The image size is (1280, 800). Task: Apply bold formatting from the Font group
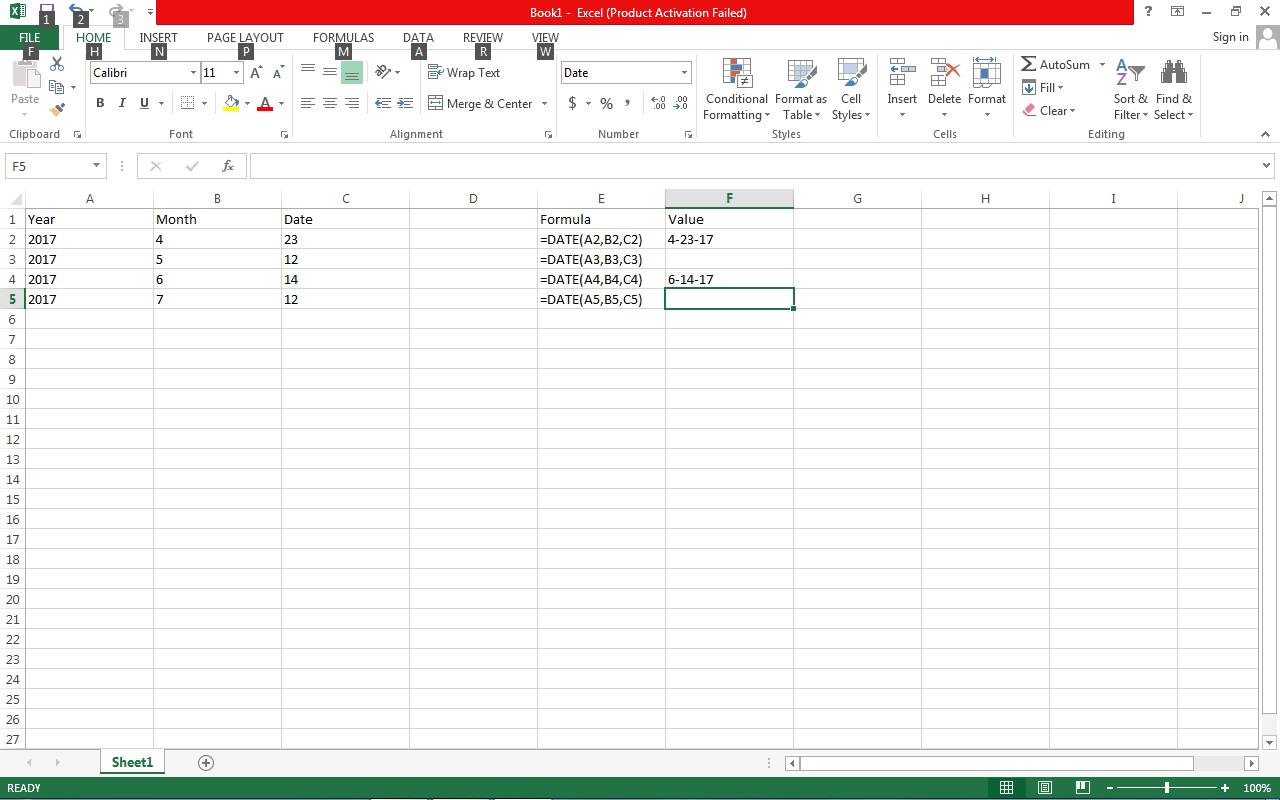coord(99,103)
